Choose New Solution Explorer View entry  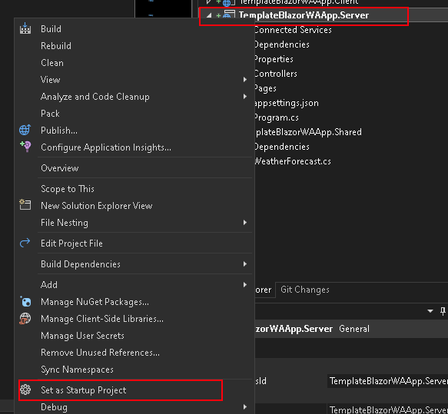pos(97,206)
